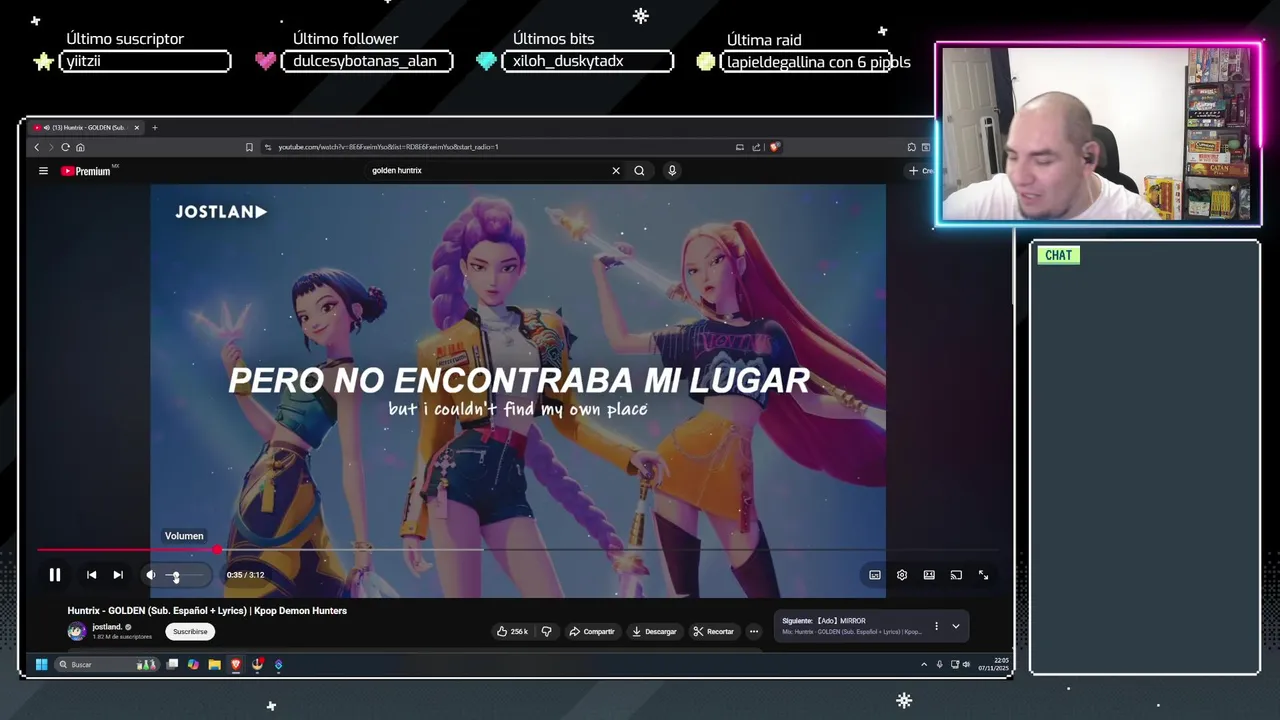Open the Brave browser taskbar icon
This screenshot has height=720, width=1280.
(236, 664)
